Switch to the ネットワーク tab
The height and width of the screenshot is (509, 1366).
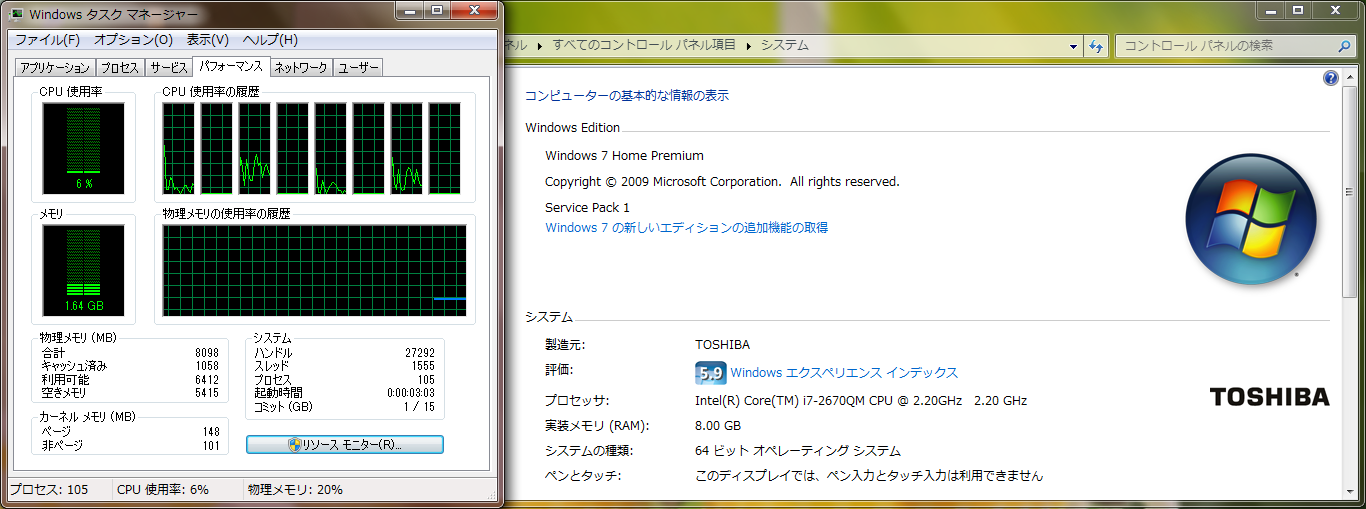(301, 68)
